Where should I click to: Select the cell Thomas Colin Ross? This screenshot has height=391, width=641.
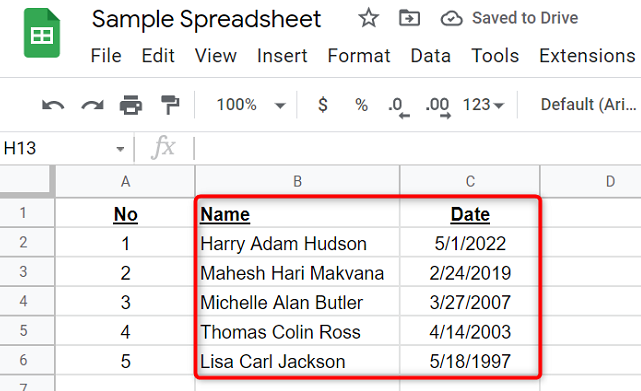pos(298,331)
